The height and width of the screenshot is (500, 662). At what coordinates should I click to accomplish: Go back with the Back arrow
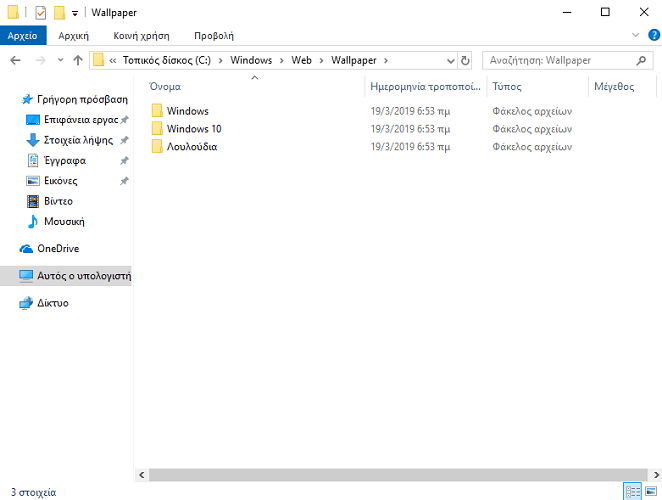pyautogui.click(x=15, y=60)
